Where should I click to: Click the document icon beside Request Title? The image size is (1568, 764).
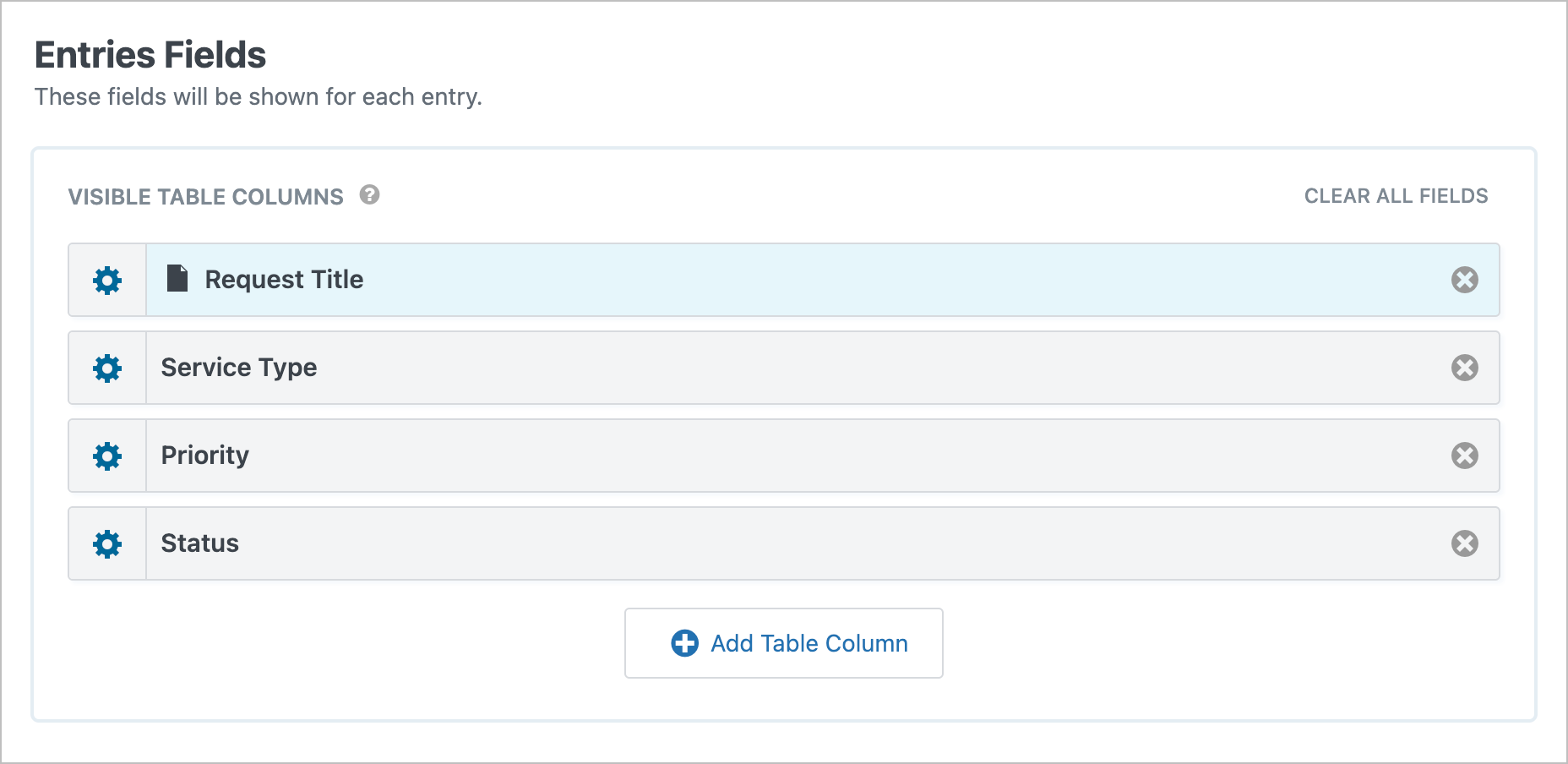click(x=176, y=279)
